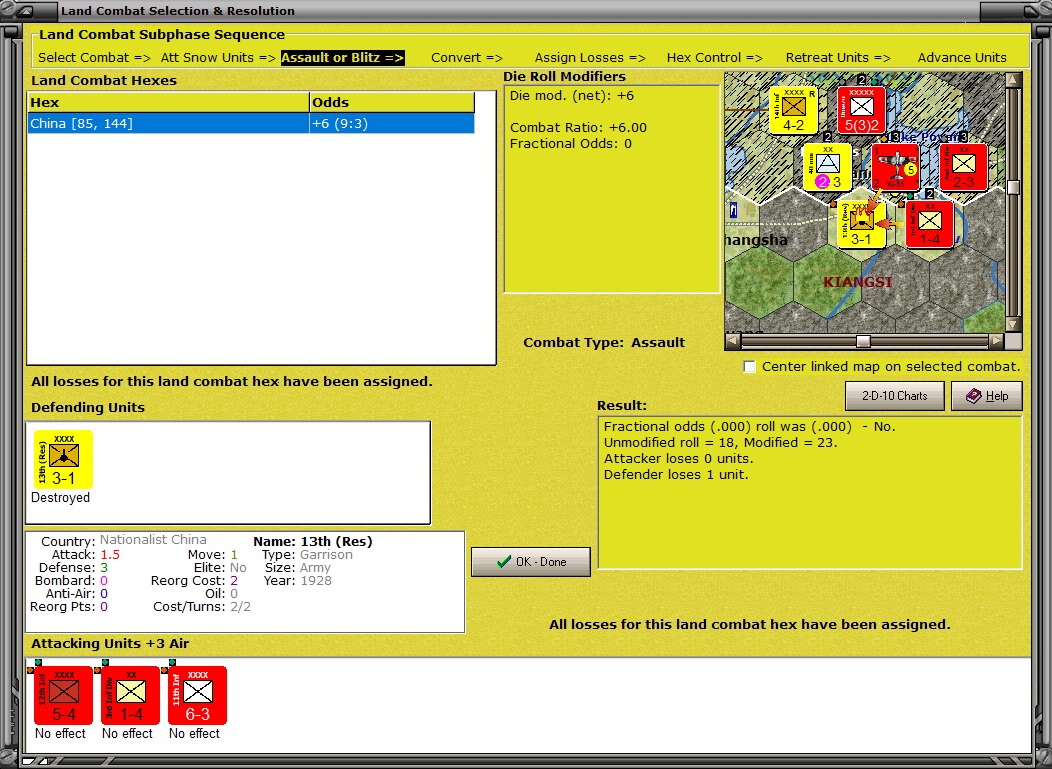The image size is (1052, 769).
Task: Click the blue port symbol near Changsha
Action: point(733,210)
